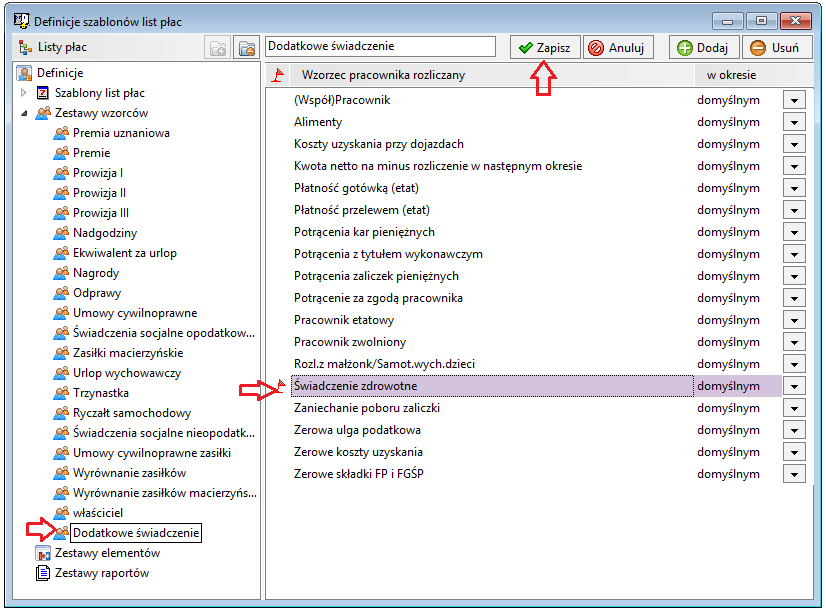826x611 pixels.
Task: Click the Premia uznaniowa set icon
Action: pos(61,133)
